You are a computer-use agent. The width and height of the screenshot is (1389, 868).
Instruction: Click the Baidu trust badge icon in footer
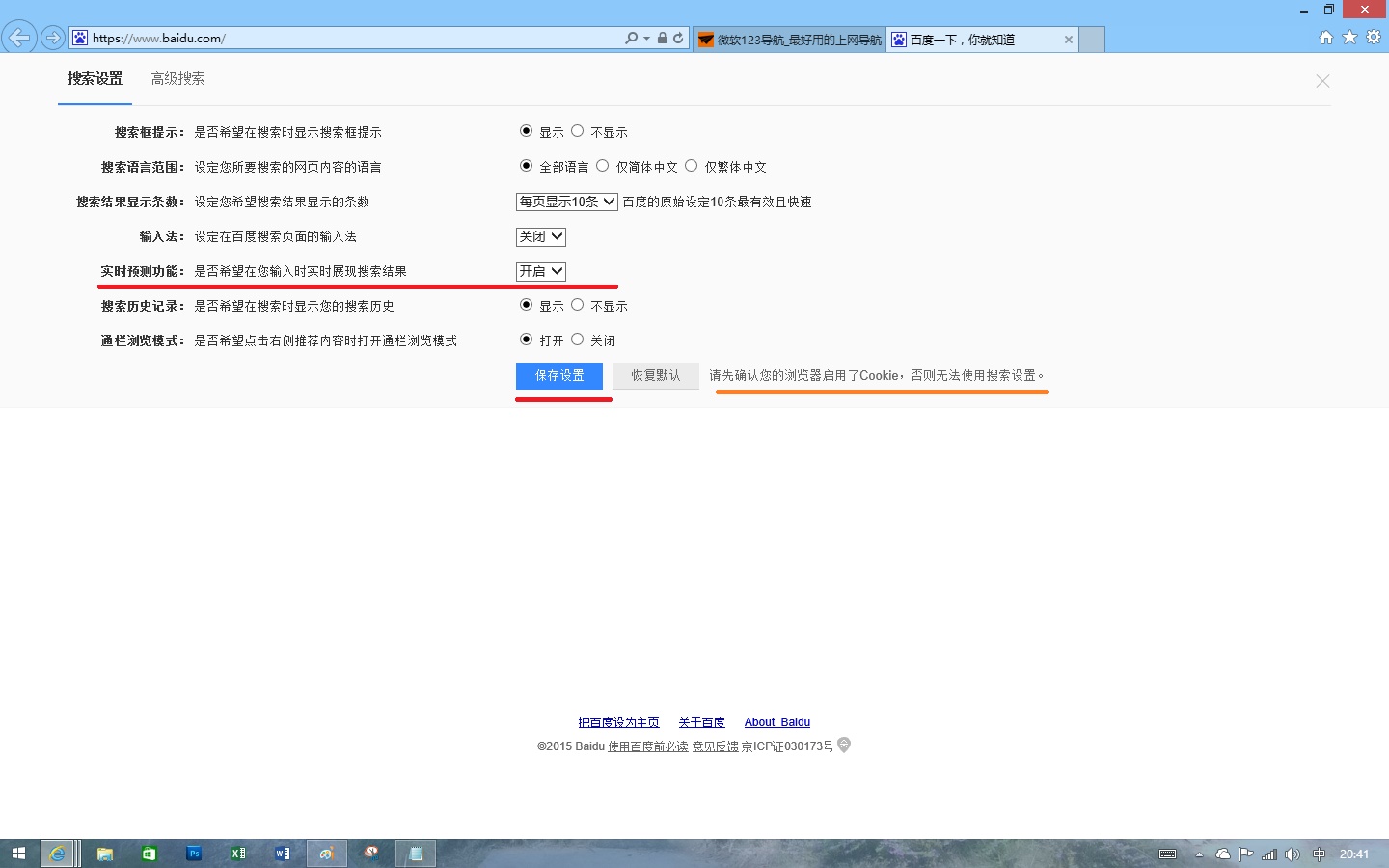844,745
